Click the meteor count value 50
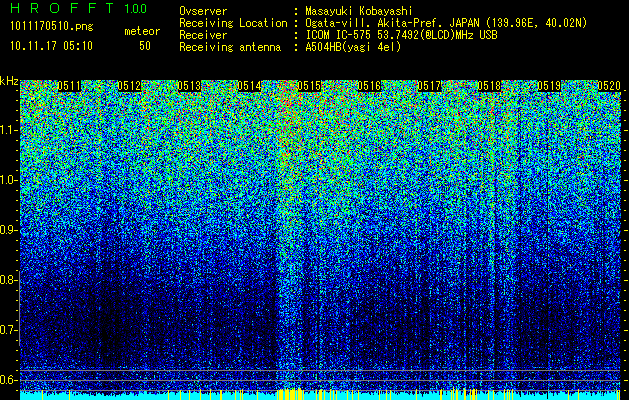The image size is (629, 400). (145, 46)
